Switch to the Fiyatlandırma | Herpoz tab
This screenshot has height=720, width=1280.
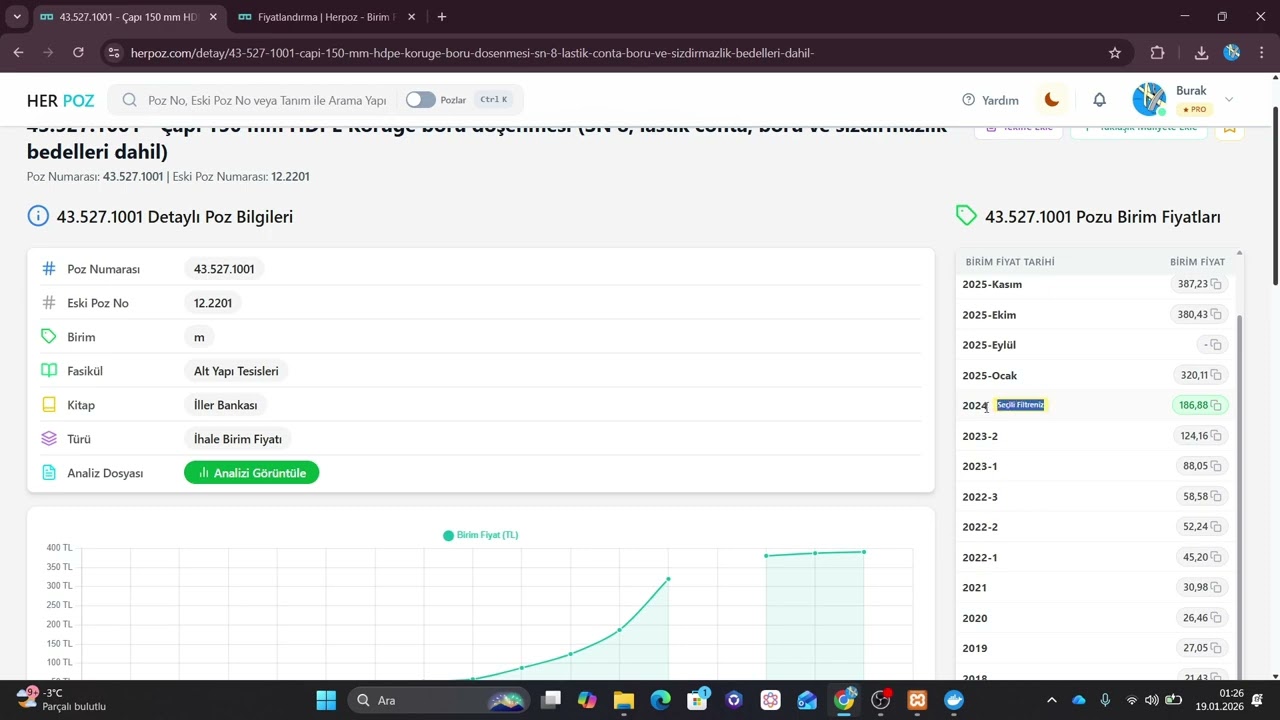[x=325, y=17]
